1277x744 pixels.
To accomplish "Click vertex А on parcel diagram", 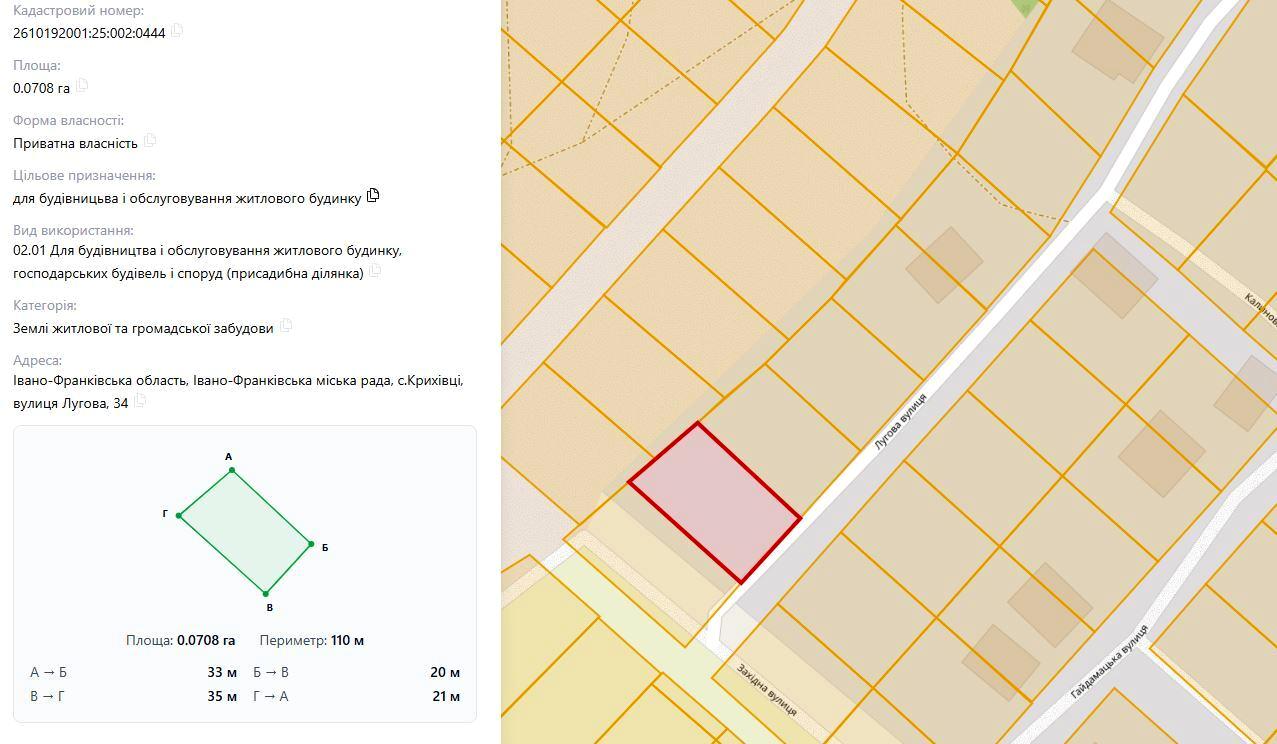I will pos(231,470).
